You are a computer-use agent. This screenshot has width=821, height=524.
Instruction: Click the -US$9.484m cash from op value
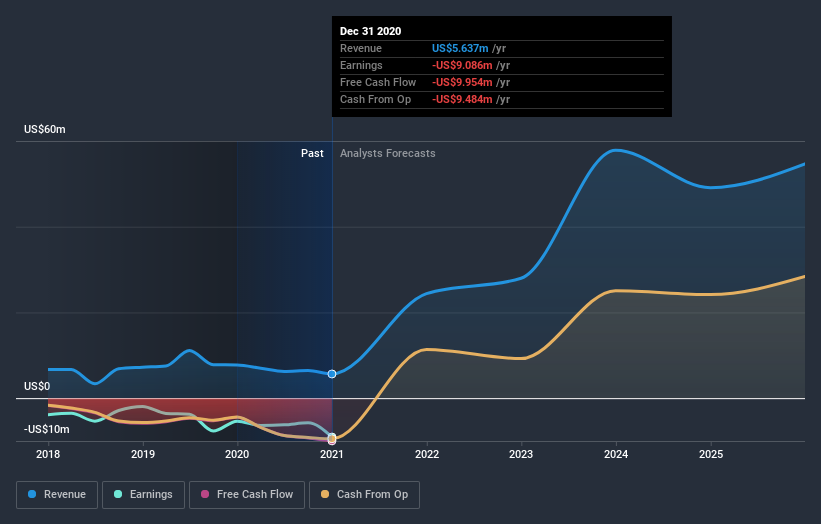(462, 99)
